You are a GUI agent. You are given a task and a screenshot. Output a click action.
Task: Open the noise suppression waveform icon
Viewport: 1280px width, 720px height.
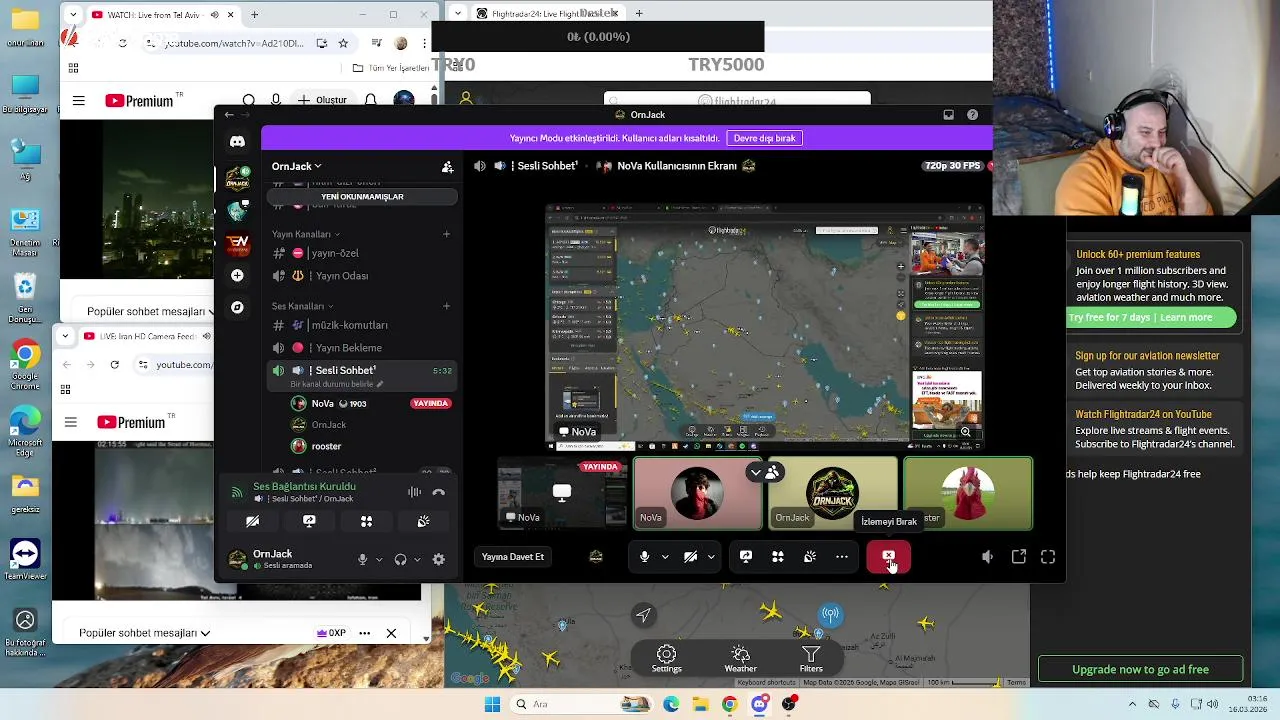point(414,492)
